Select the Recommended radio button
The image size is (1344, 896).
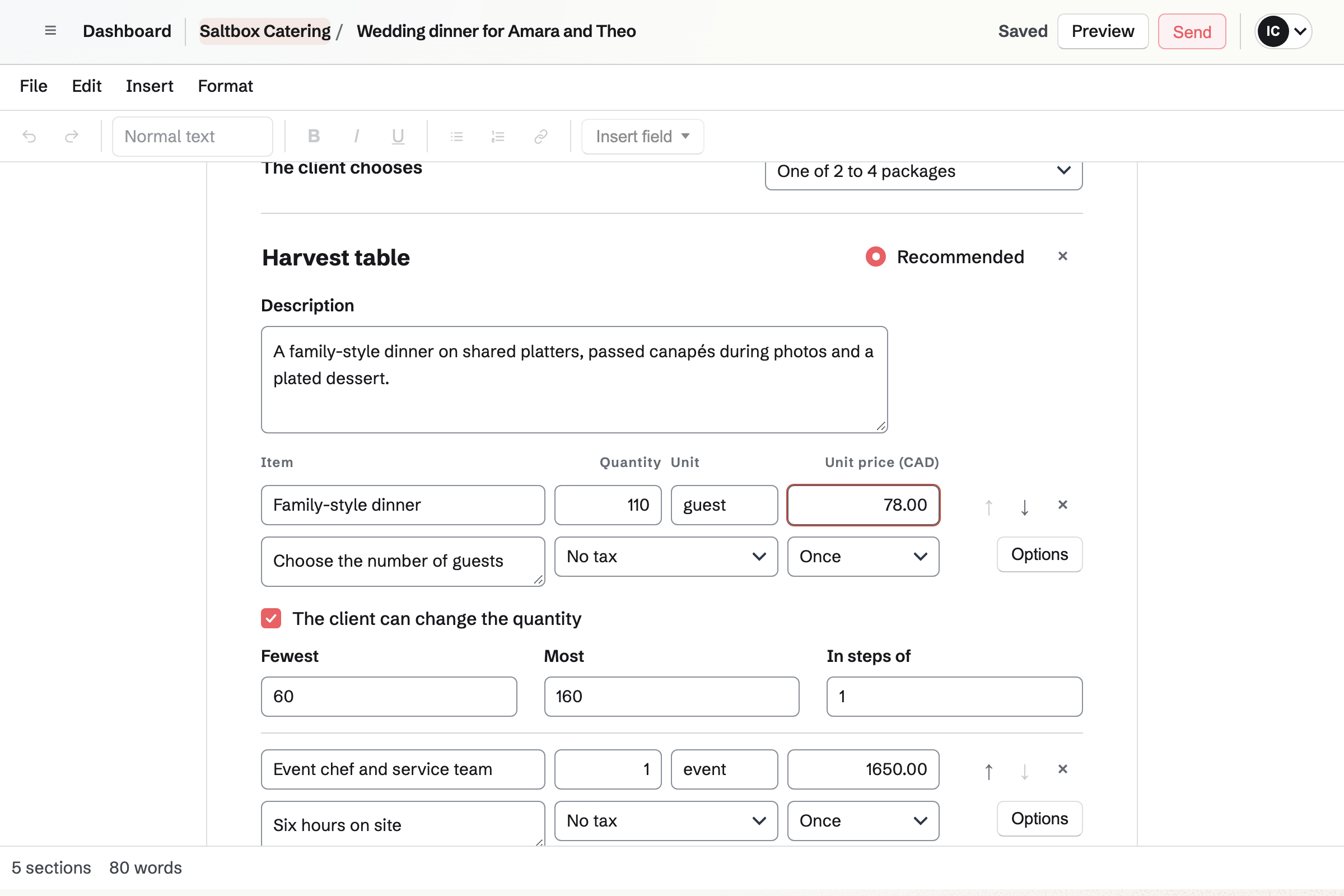875,256
